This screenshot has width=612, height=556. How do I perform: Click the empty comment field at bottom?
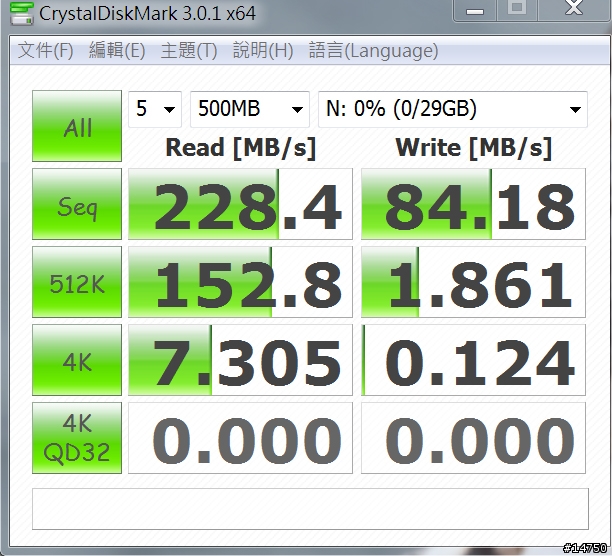(x=310, y=509)
